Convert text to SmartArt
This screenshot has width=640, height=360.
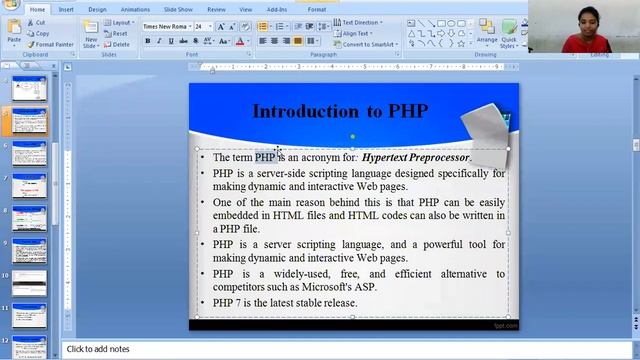click(366, 44)
